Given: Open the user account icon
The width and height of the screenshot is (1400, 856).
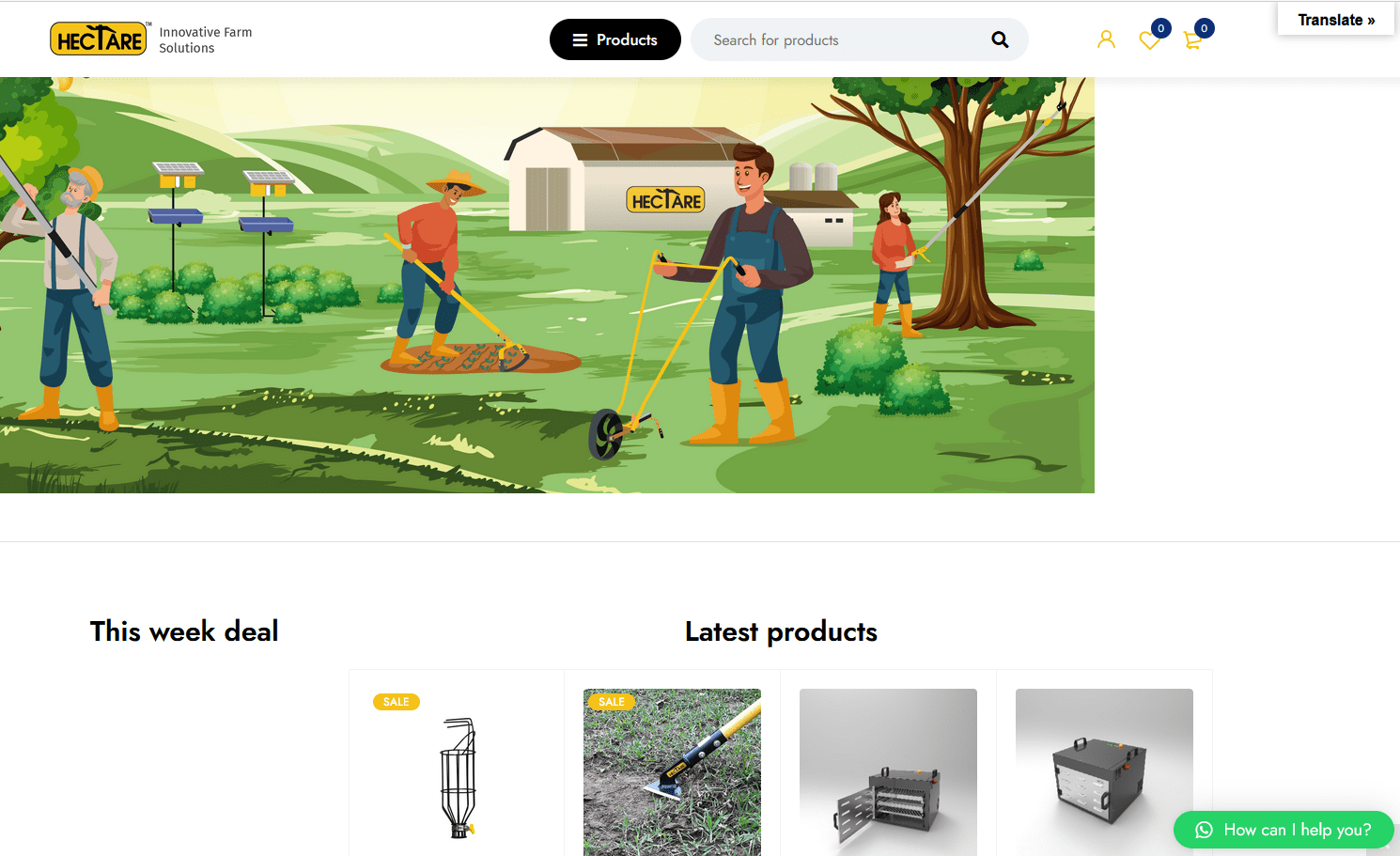Looking at the screenshot, I should 1106,39.
